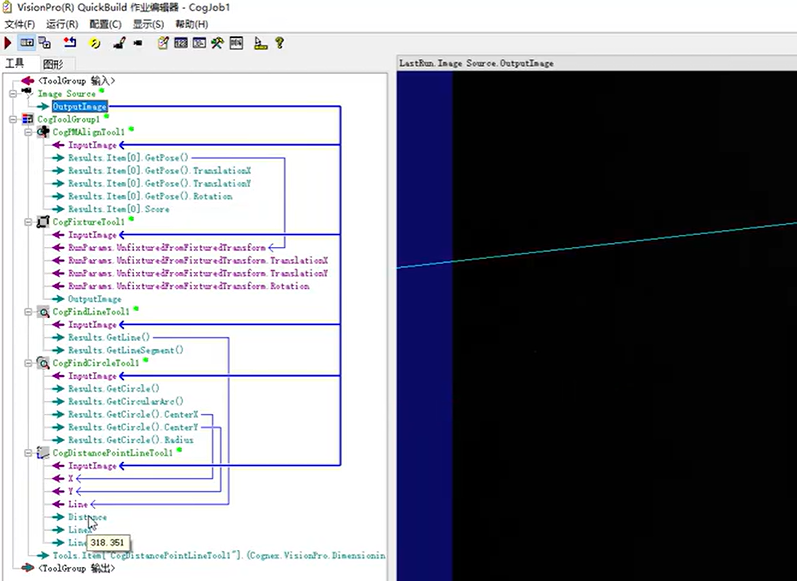
Task: Select the Results.GetLineSegment() terminal
Action: coord(126,350)
